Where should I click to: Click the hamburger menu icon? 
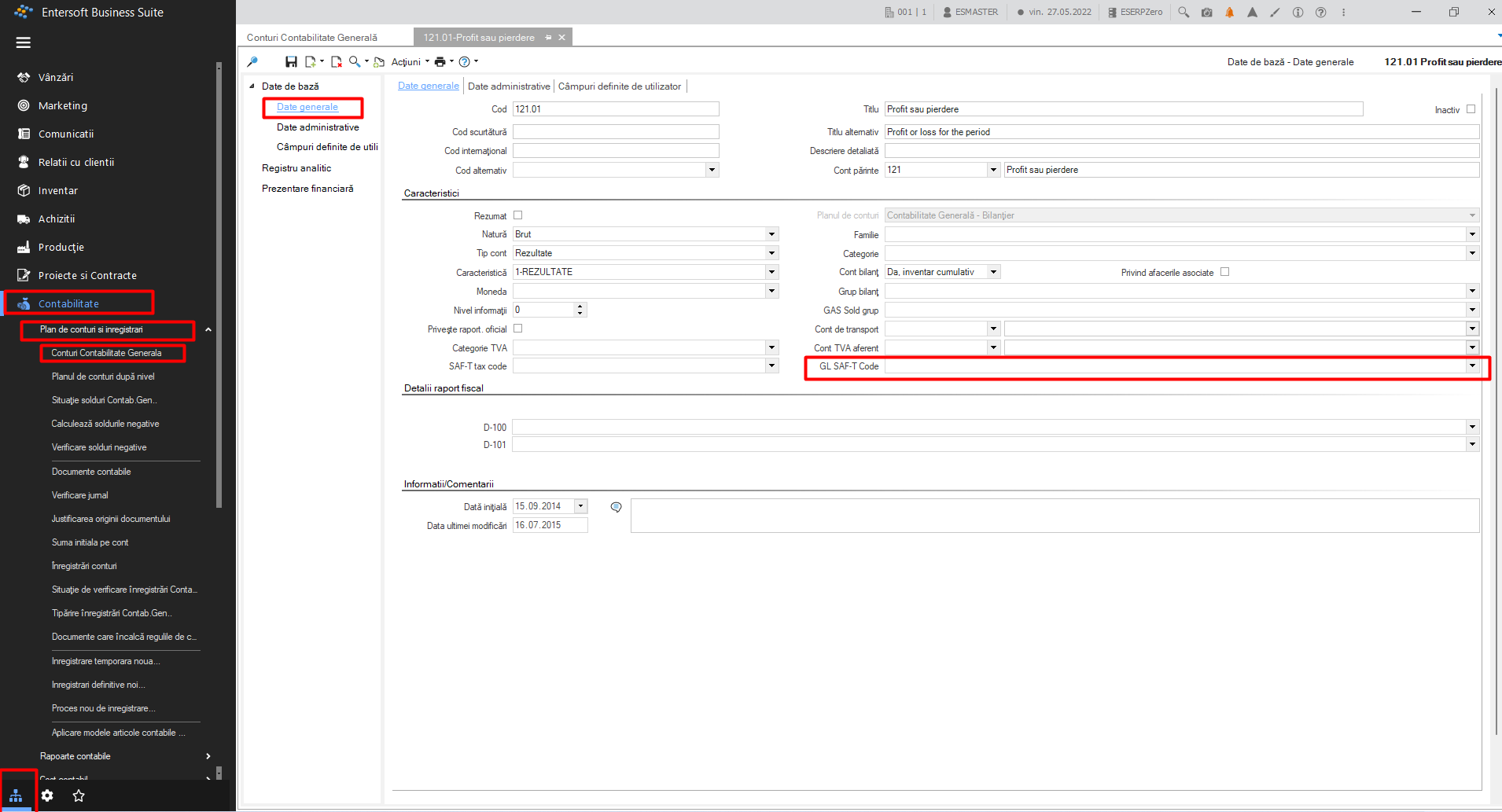[x=24, y=42]
